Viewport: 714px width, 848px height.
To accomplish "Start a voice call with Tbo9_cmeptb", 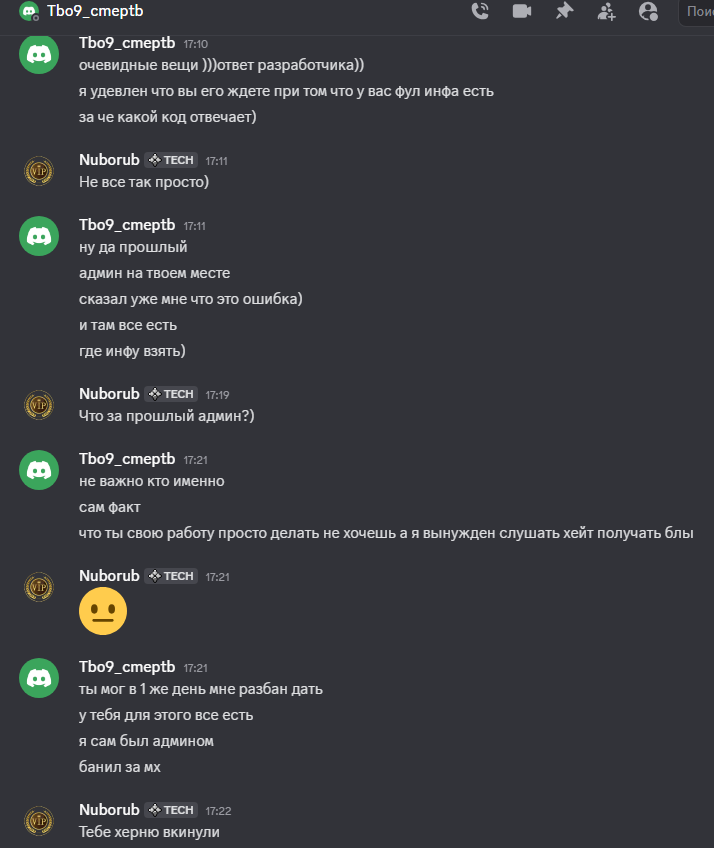I will [x=480, y=11].
